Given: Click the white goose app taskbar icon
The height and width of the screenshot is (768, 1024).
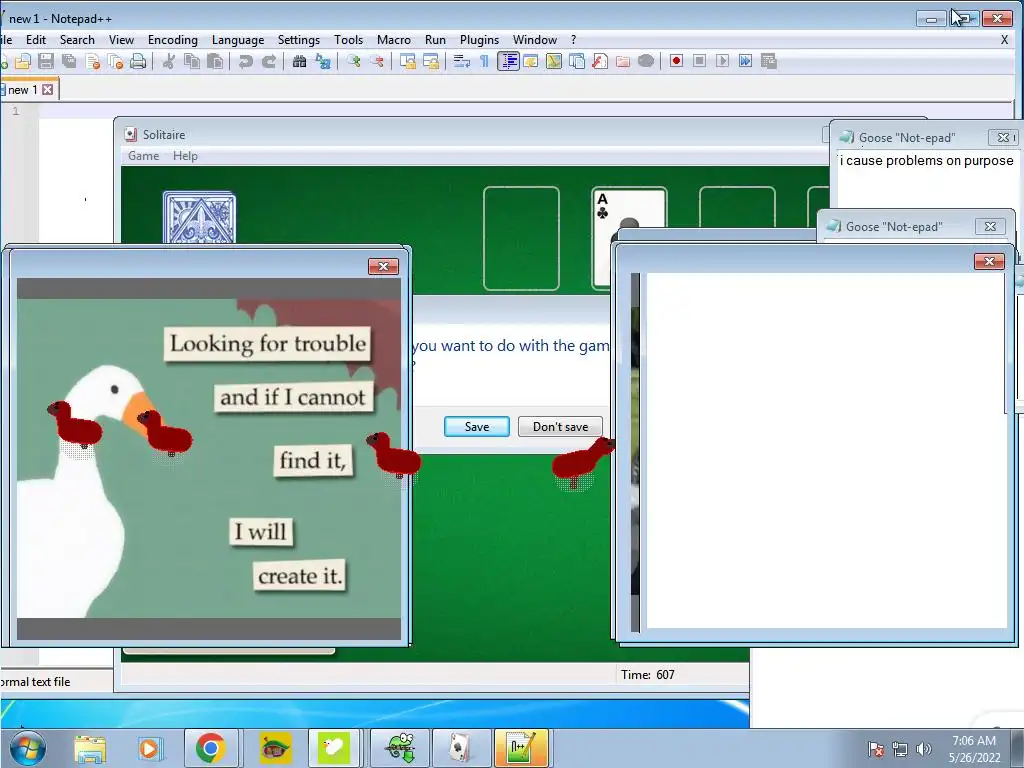Looking at the screenshot, I should coord(334,748).
